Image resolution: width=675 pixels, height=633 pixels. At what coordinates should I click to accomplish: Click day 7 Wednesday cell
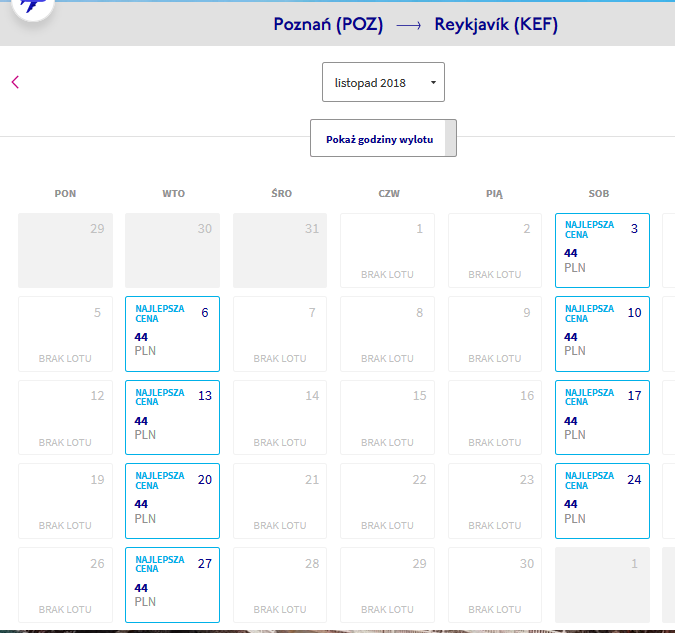(280, 334)
